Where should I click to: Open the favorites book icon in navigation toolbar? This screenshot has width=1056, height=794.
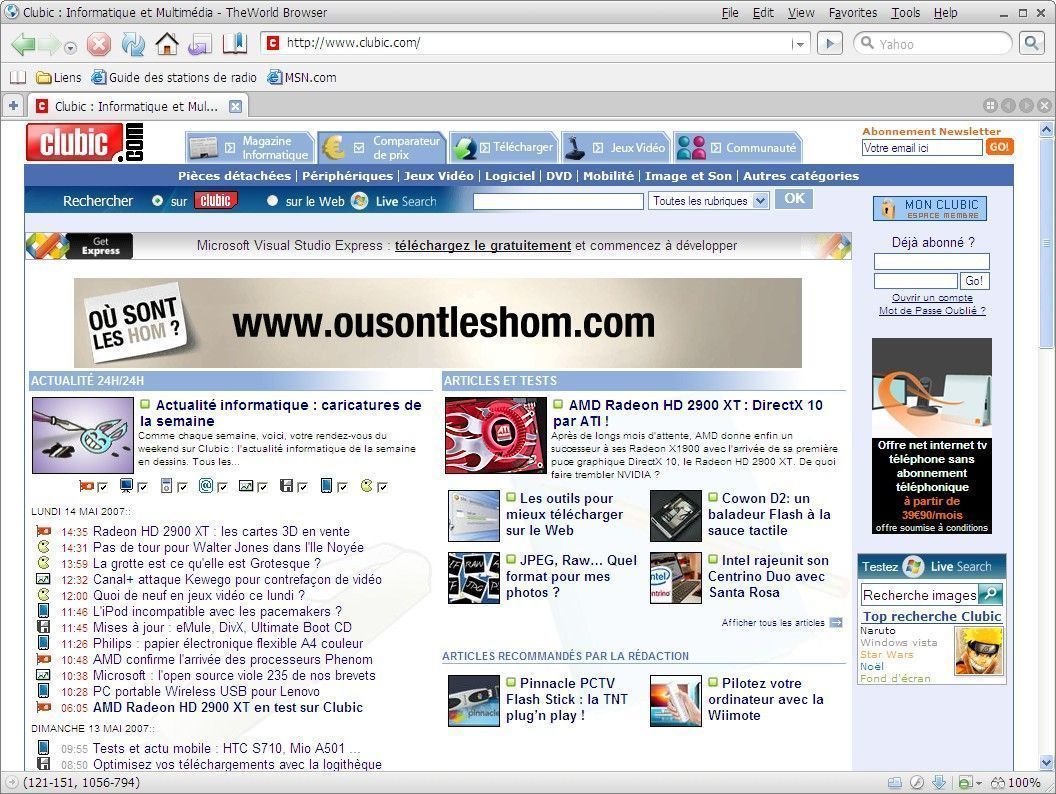235,44
